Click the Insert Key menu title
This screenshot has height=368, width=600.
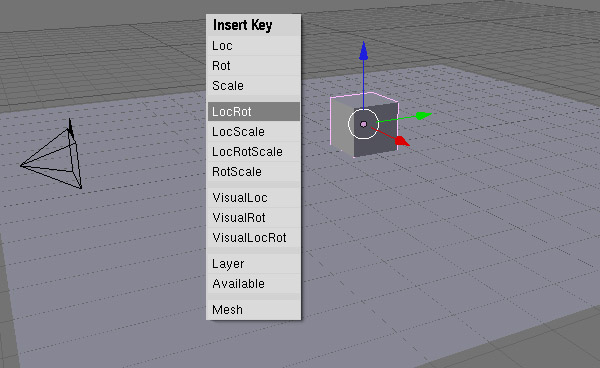(x=243, y=25)
